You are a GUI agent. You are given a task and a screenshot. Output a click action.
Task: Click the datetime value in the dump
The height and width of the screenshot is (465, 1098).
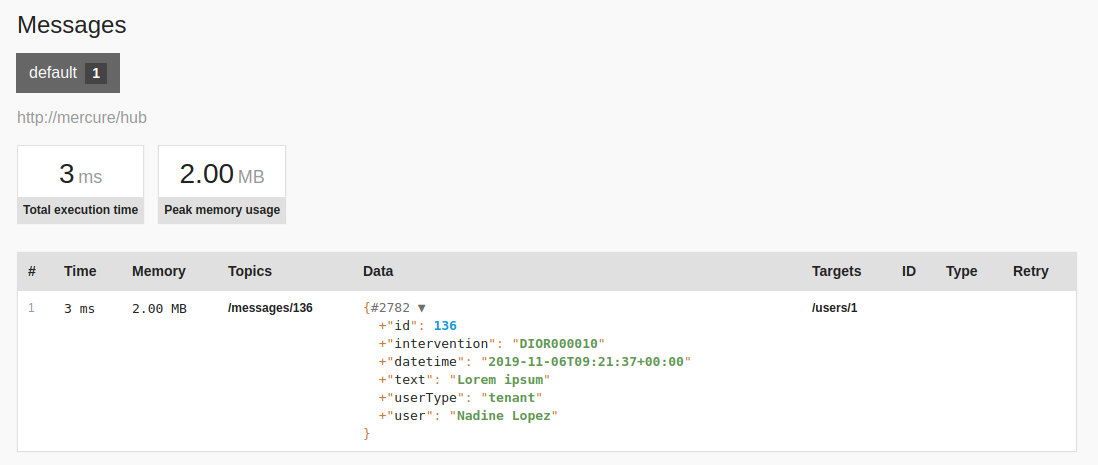pos(586,362)
